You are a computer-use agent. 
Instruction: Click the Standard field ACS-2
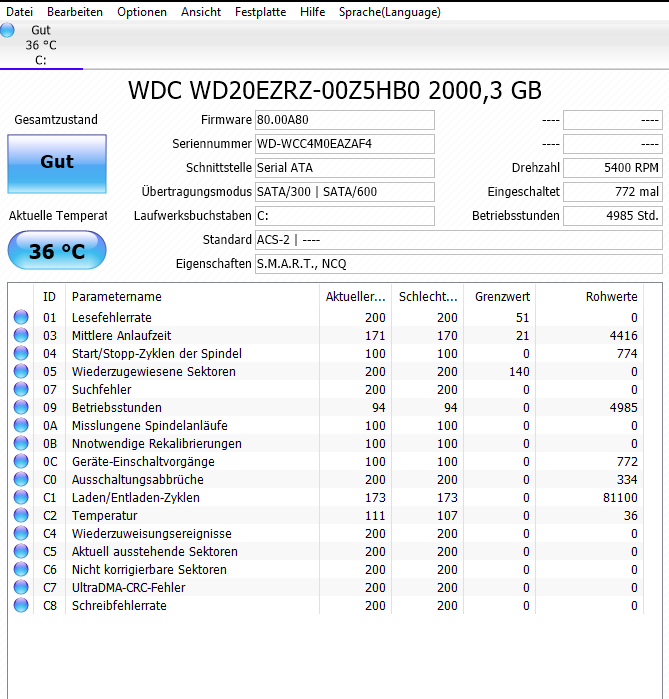[459, 240]
